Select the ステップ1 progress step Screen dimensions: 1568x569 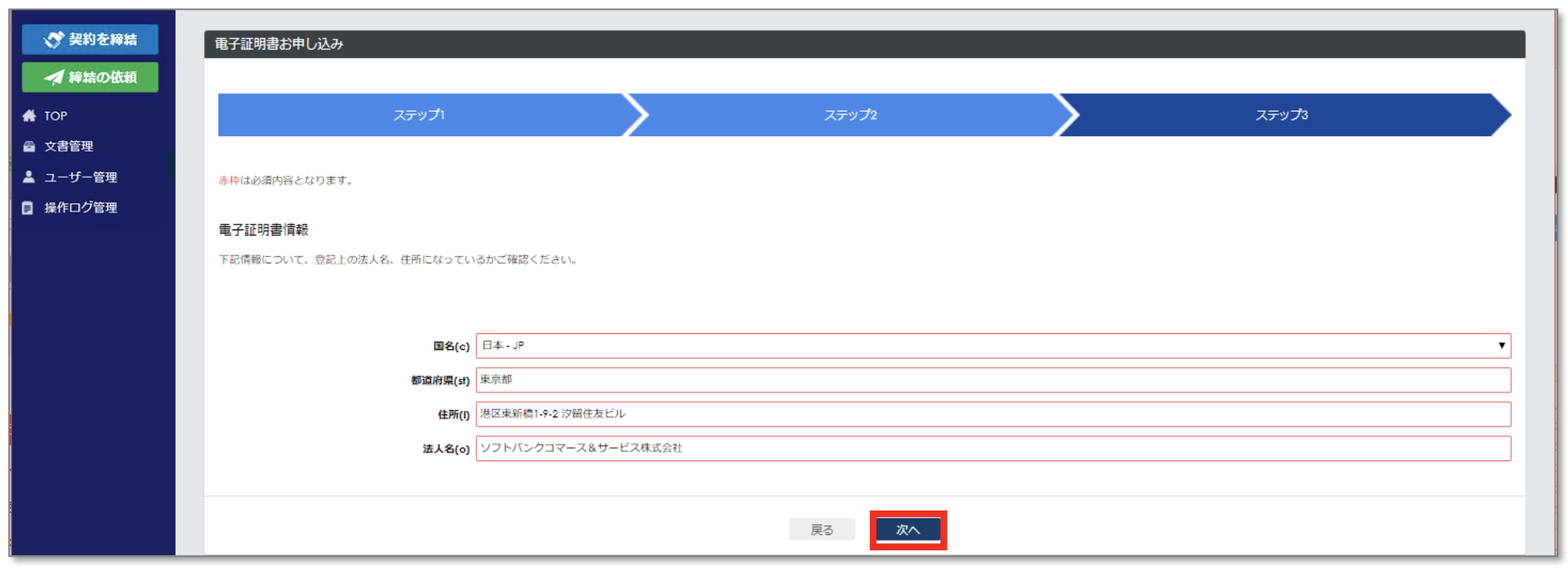tap(419, 115)
